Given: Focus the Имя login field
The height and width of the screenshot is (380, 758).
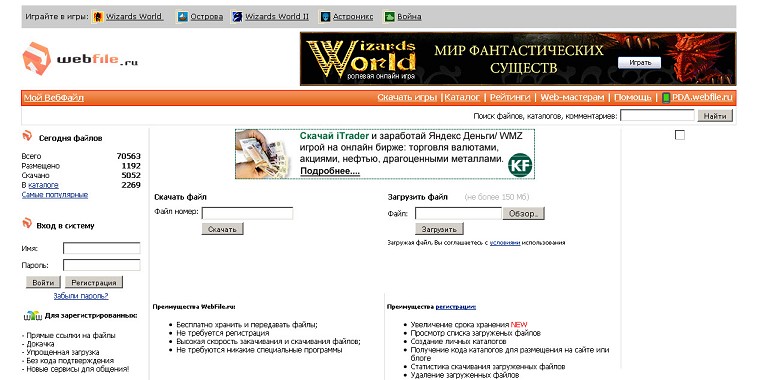Looking at the screenshot, I should (102, 248).
